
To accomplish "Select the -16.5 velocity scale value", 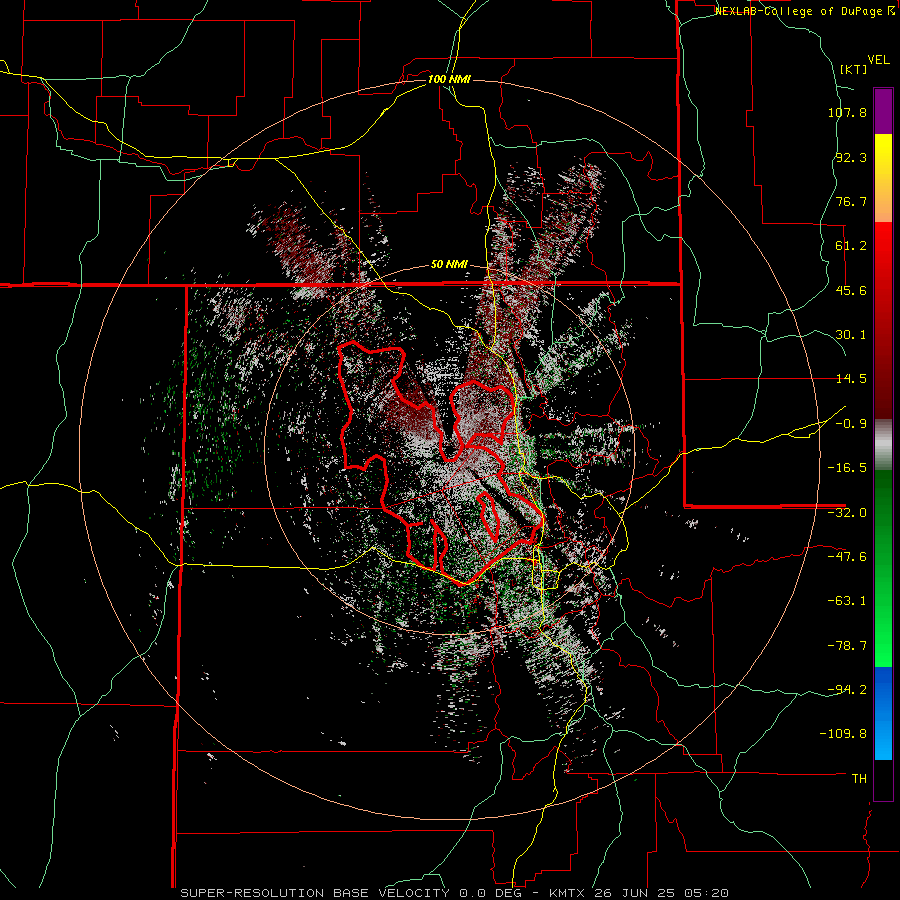I will (847, 468).
